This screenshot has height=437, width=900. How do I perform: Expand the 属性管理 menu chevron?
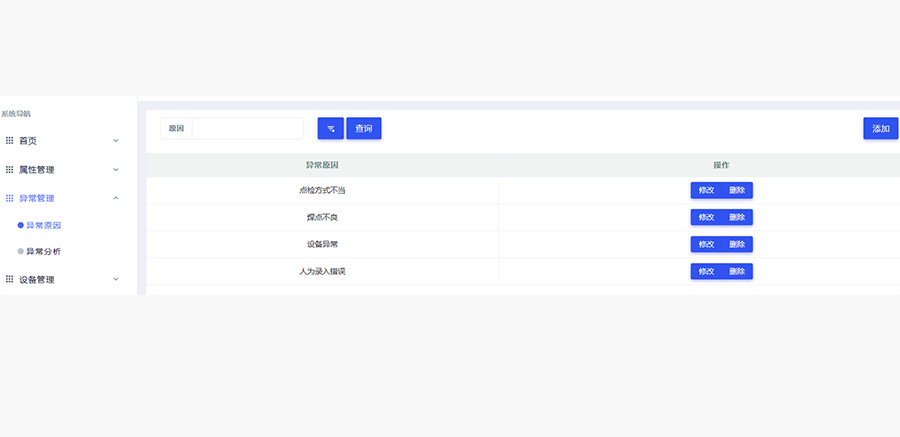pyautogui.click(x=116, y=170)
